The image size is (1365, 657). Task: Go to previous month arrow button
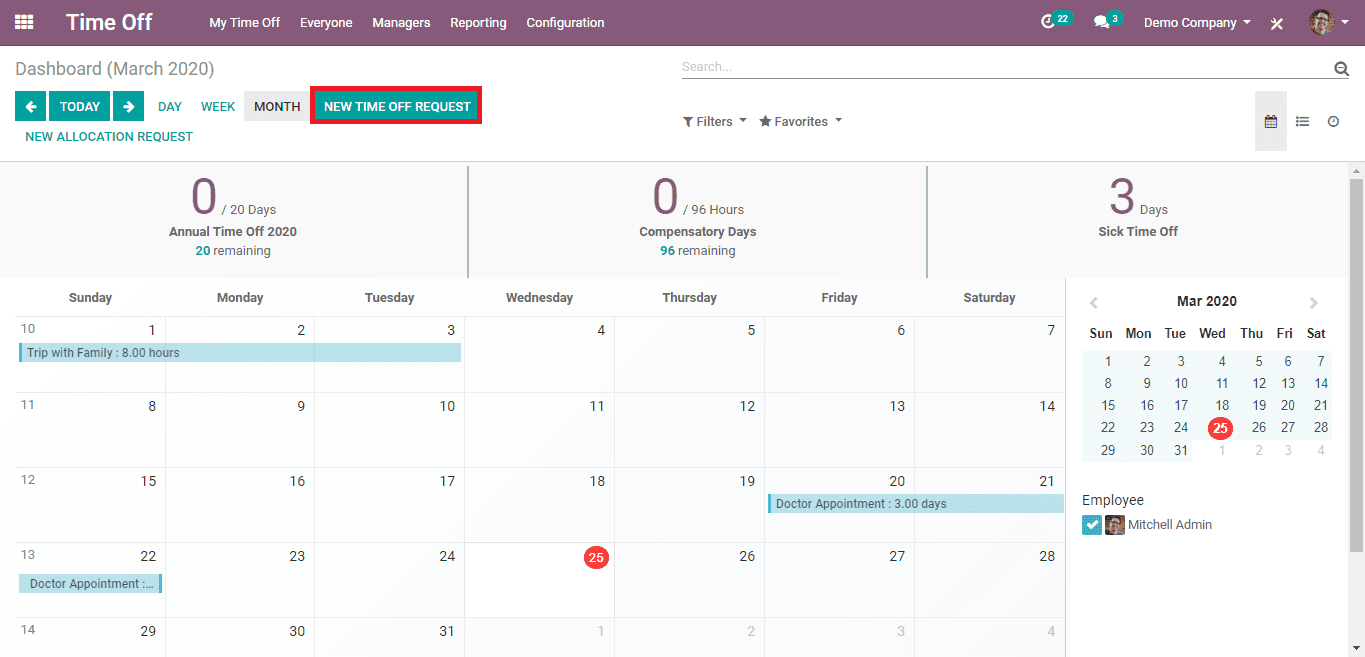point(30,106)
